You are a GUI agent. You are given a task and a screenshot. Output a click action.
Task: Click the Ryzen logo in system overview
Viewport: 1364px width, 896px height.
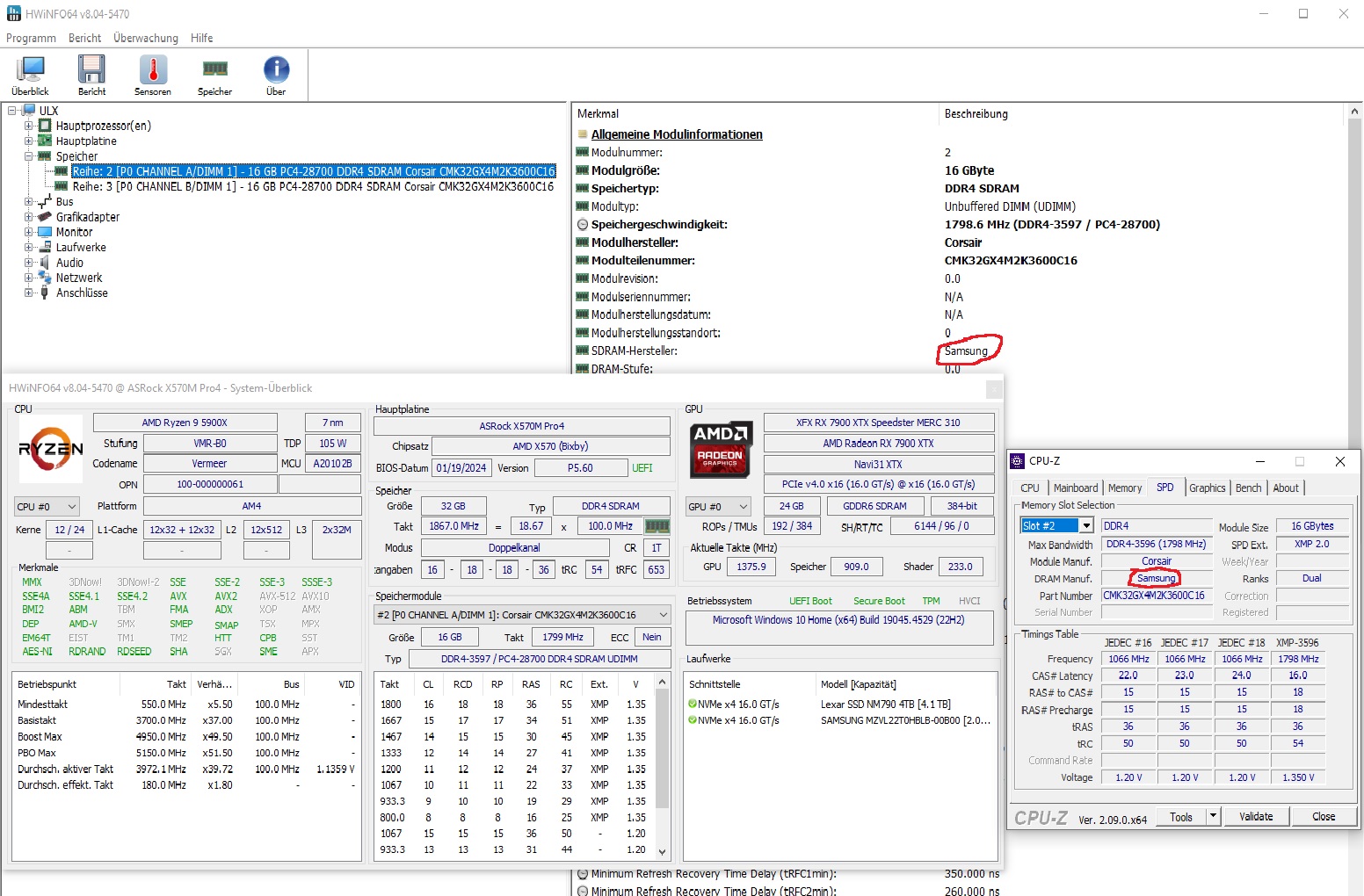click(x=51, y=447)
